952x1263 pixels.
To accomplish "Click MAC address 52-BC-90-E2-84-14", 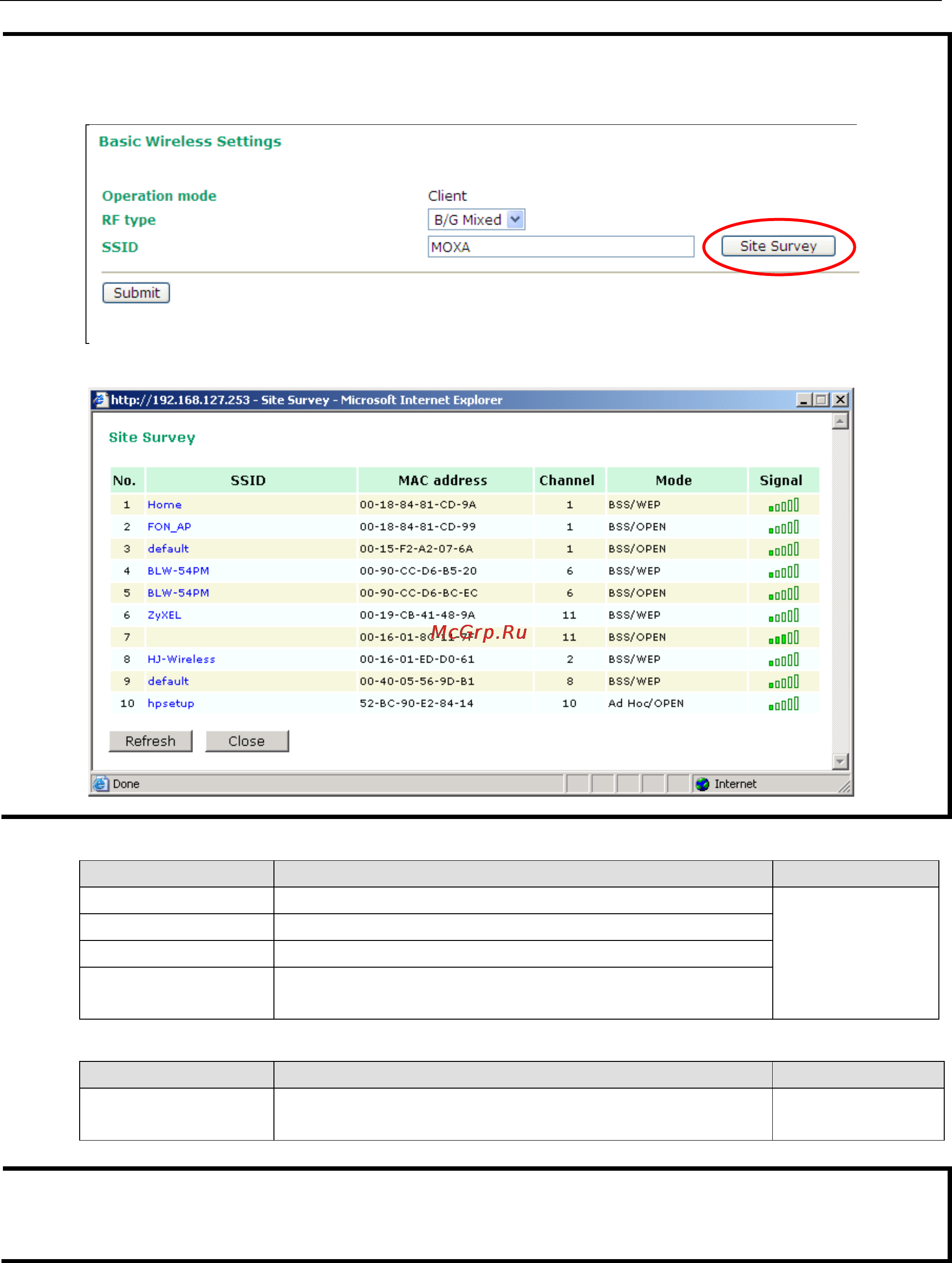I will (417, 703).
